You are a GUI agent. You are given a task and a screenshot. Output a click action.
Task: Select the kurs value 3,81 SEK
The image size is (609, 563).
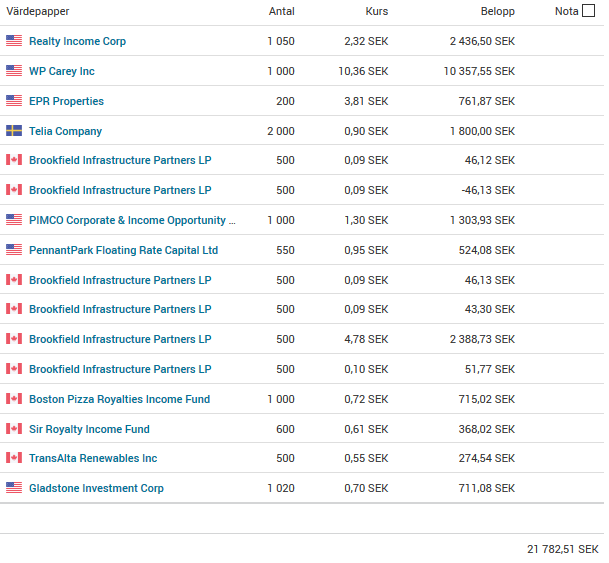[366, 101]
